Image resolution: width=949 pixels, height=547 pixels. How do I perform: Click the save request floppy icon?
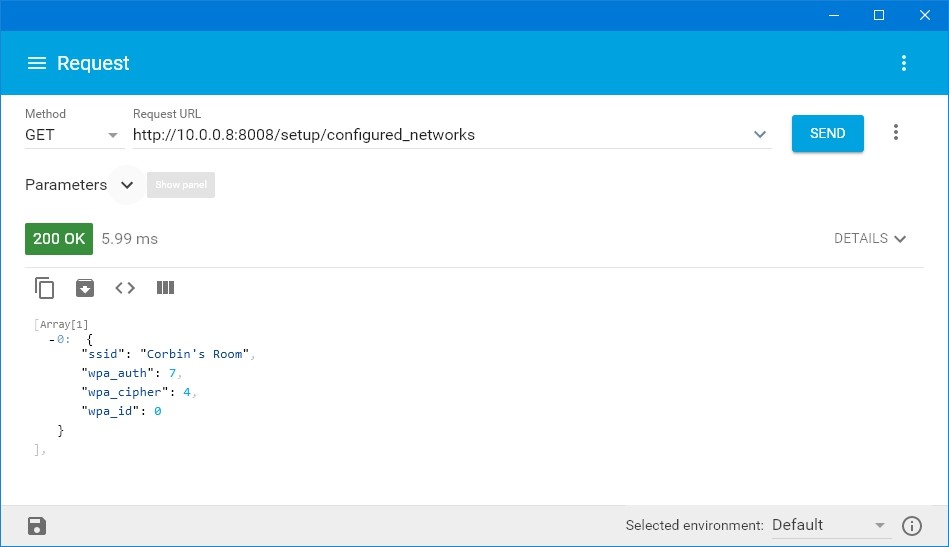(x=37, y=526)
